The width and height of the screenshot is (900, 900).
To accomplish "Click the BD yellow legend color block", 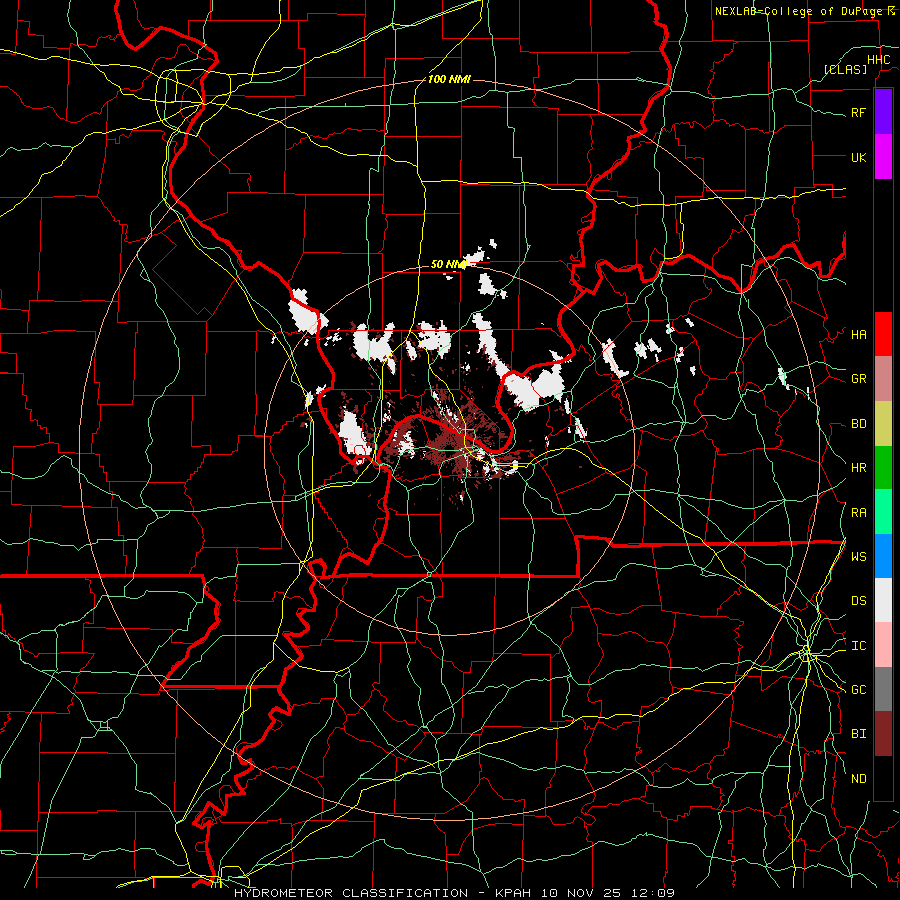I will 883,424.
